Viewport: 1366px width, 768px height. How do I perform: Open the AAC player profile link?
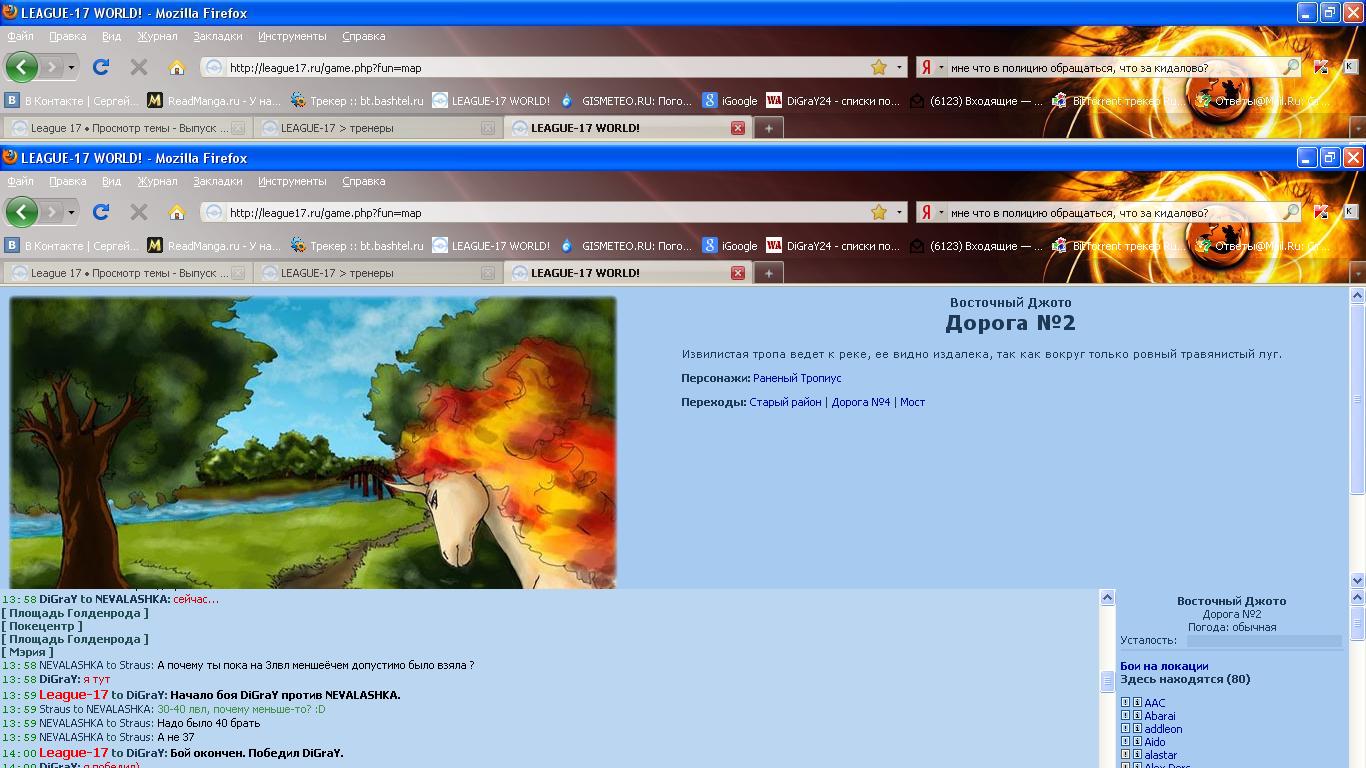click(1155, 703)
